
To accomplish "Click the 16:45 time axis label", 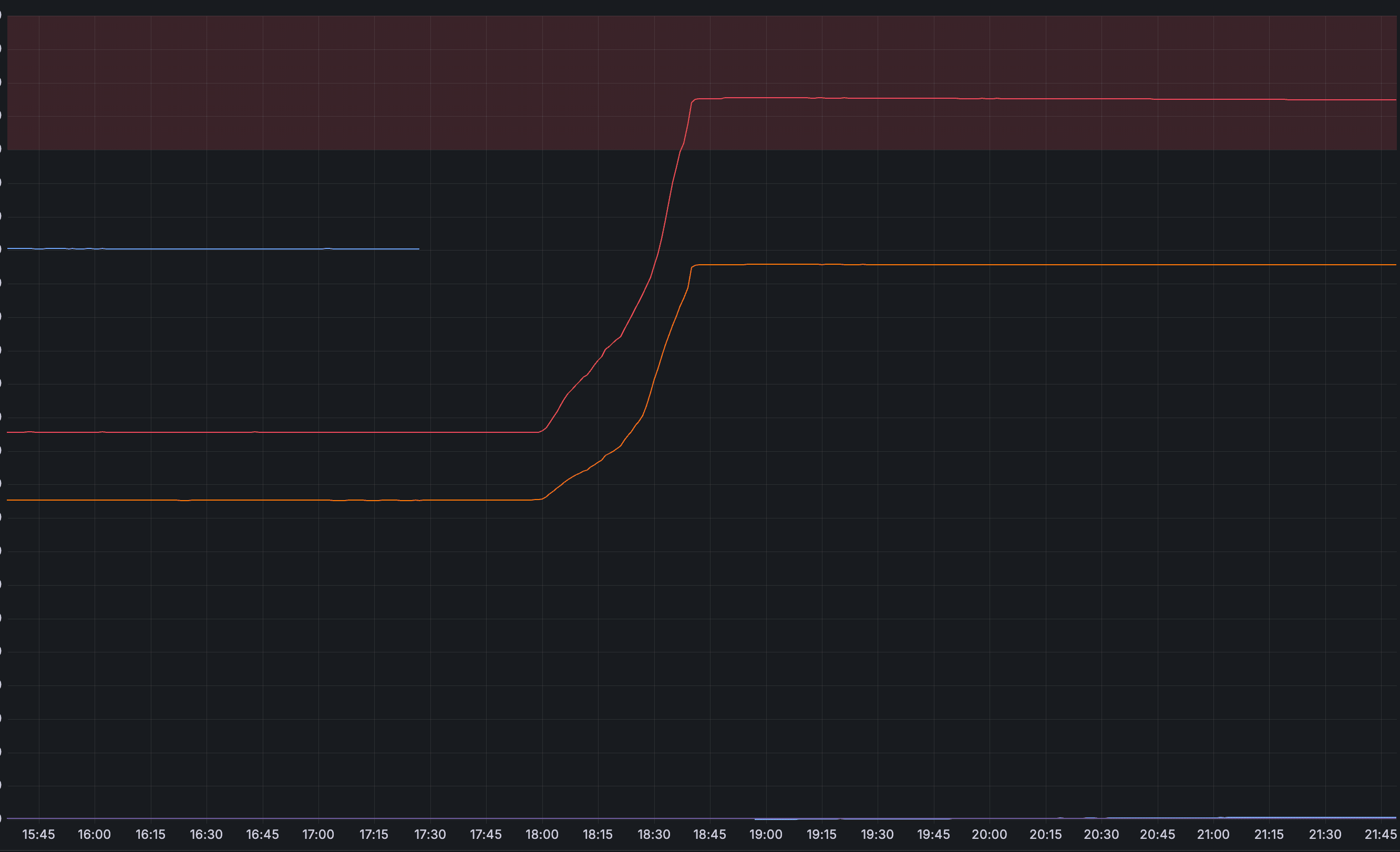I will (262, 834).
